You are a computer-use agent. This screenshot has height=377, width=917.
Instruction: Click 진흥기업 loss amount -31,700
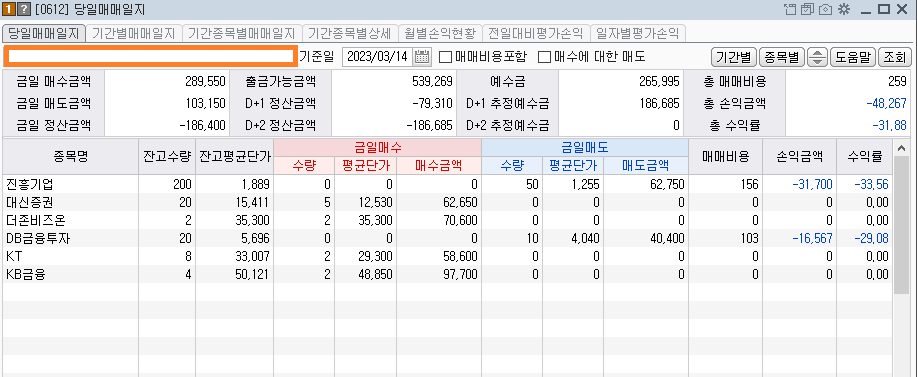pos(812,185)
